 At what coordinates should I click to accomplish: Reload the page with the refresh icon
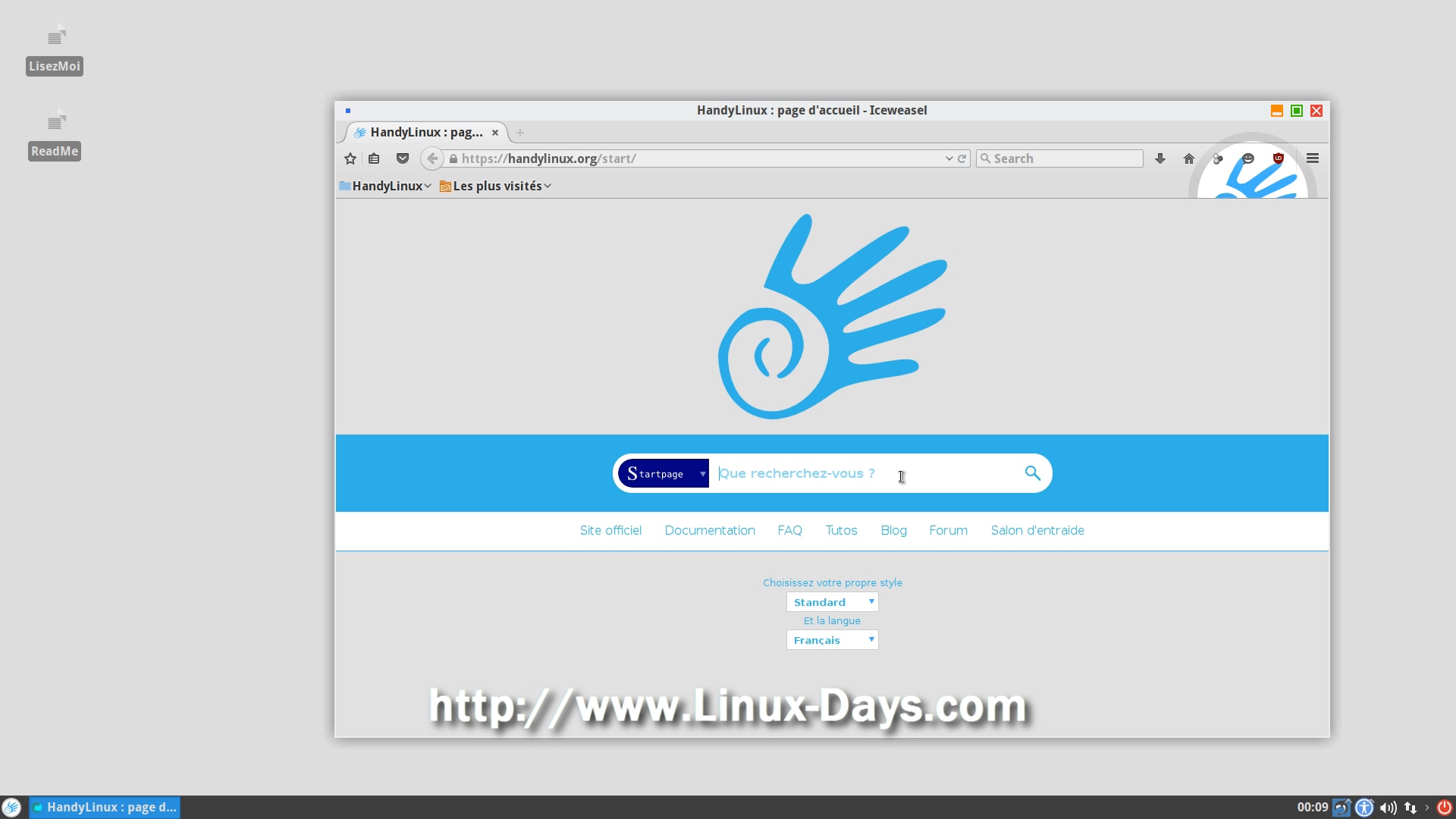point(962,158)
